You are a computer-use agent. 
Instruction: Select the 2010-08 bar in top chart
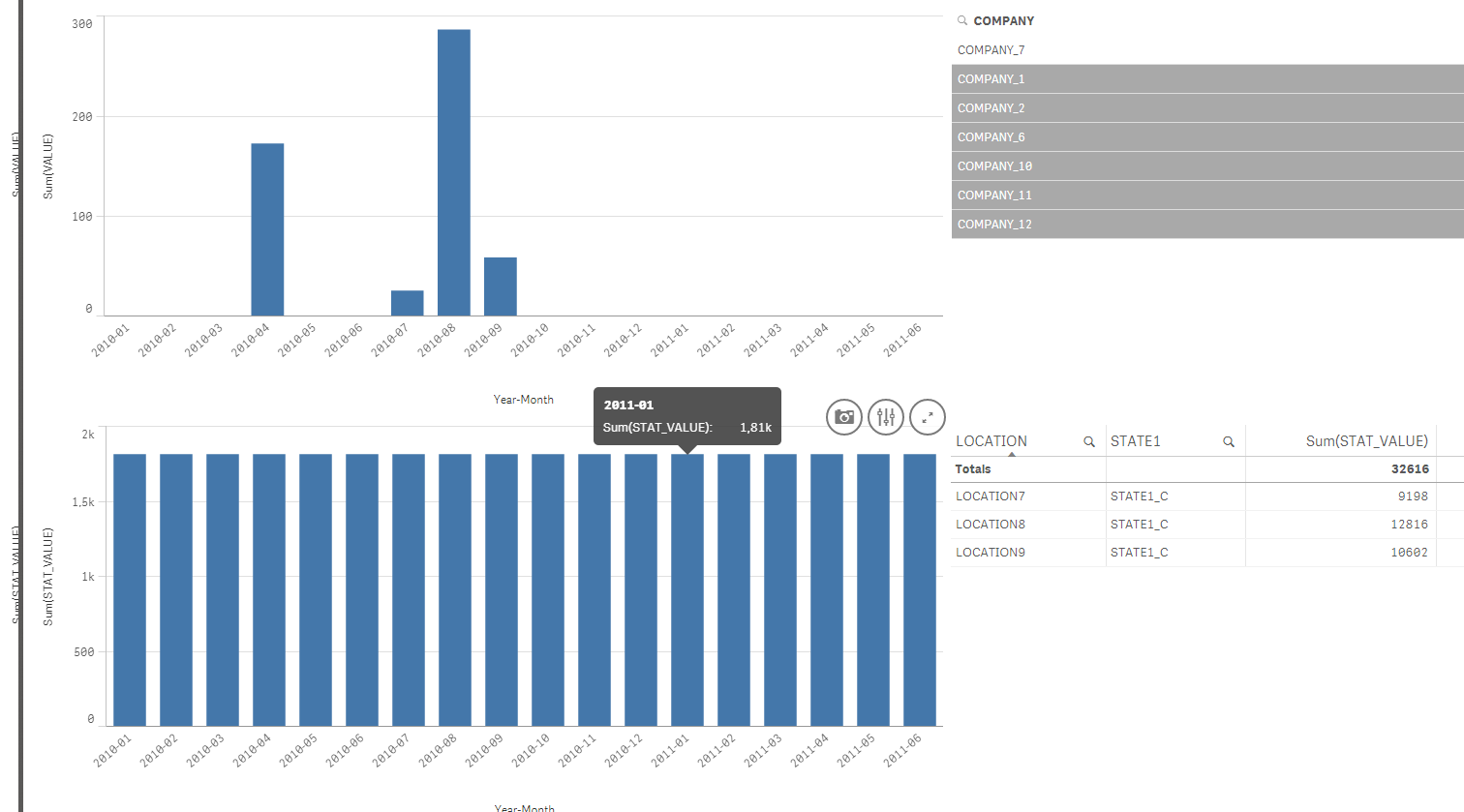454,172
